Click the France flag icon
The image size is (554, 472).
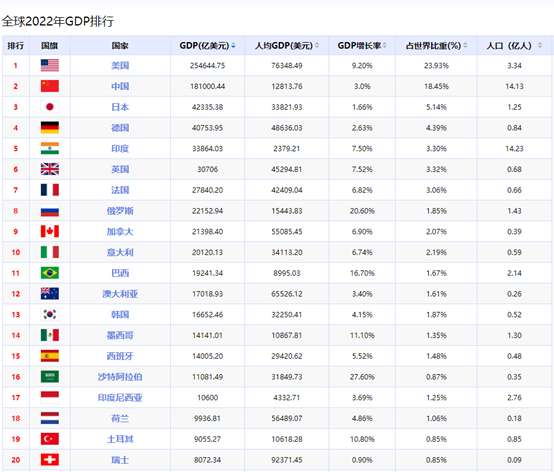point(50,190)
